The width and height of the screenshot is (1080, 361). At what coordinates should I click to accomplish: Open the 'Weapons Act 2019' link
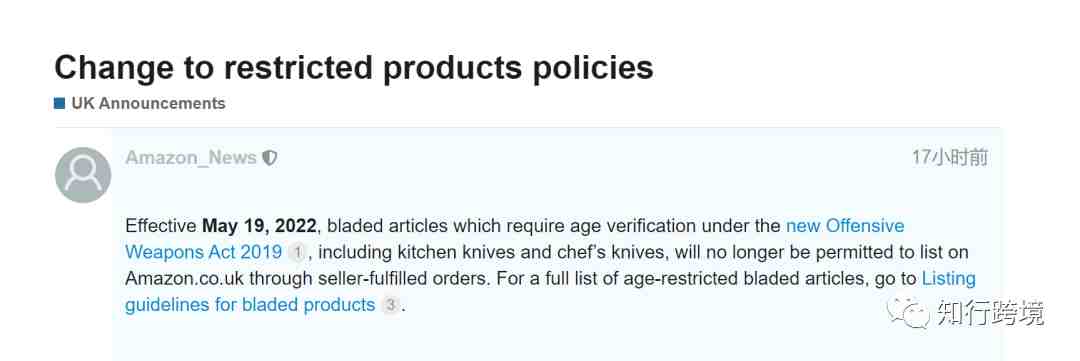tap(203, 252)
